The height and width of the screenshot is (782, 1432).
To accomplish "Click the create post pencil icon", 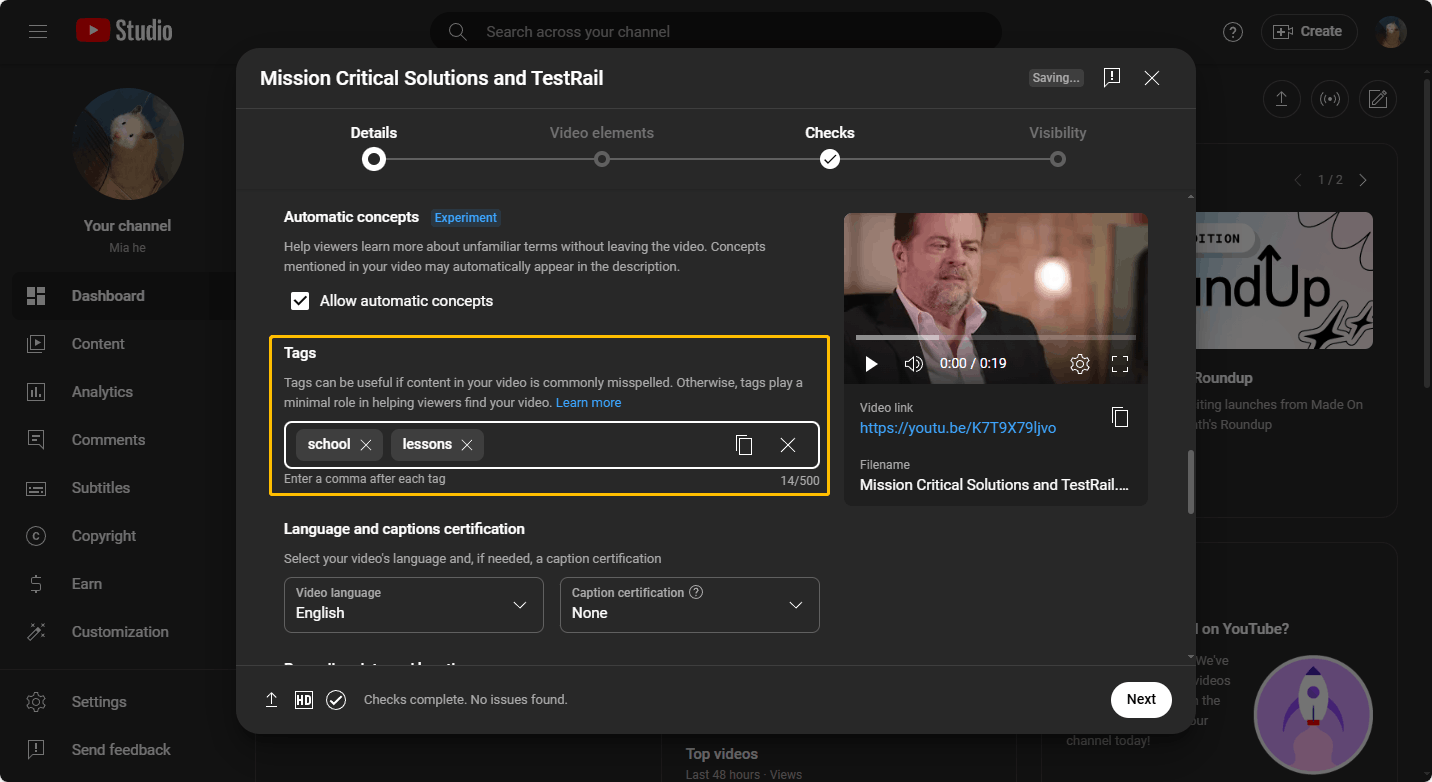I will [x=1378, y=98].
